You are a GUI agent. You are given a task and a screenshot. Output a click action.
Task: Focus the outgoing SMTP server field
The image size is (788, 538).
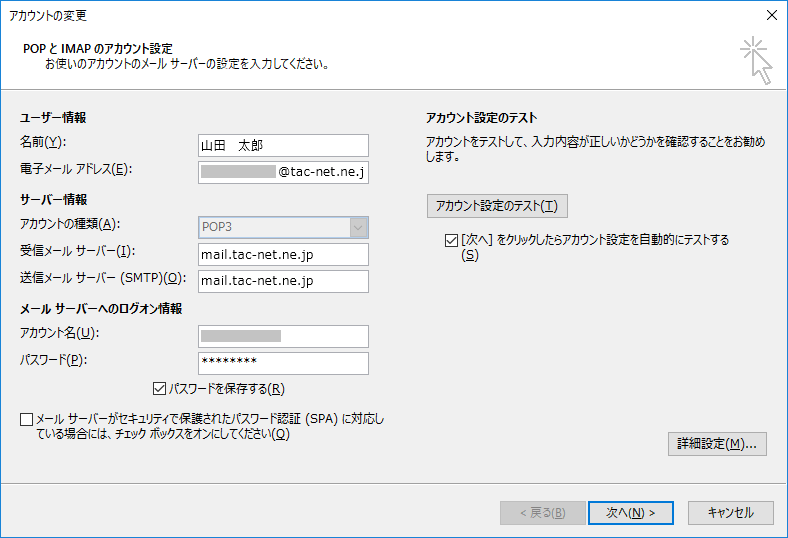click(x=283, y=281)
